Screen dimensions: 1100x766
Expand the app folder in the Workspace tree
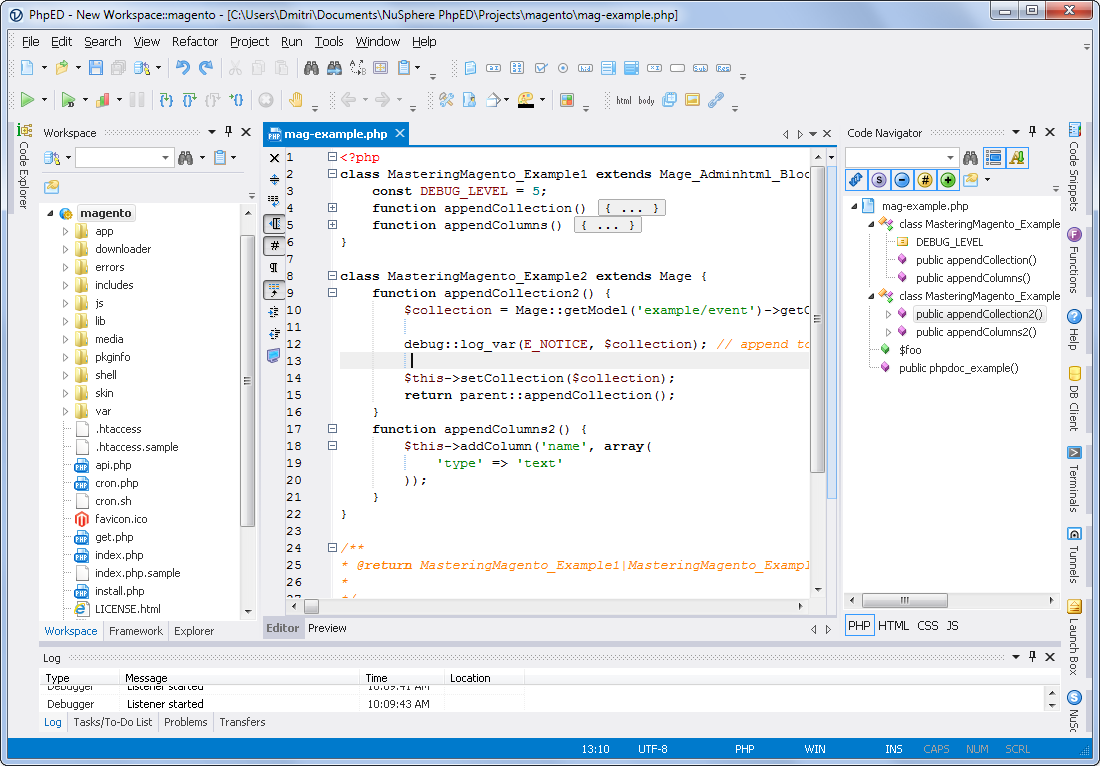coord(65,231)
